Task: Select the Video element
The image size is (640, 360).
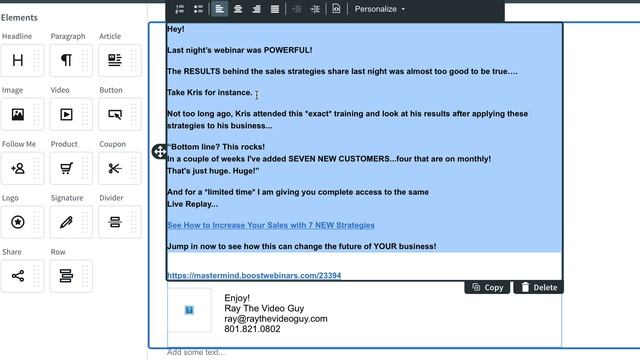Action: click(71, 114)
